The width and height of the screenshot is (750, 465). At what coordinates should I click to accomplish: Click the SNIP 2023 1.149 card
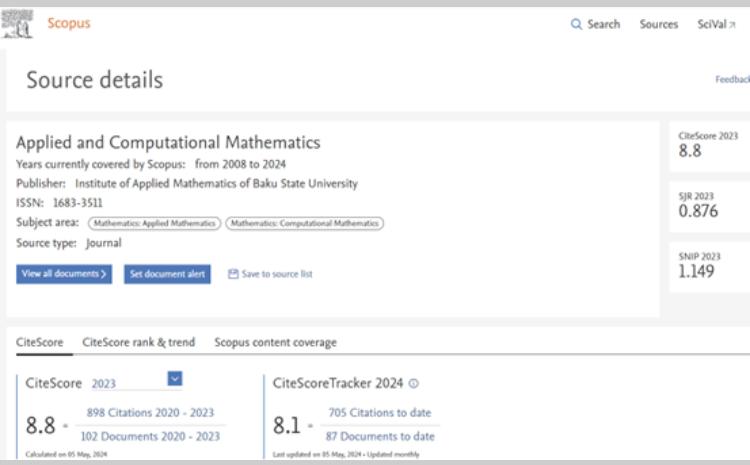pyautogui.click(x=709, y=267)
